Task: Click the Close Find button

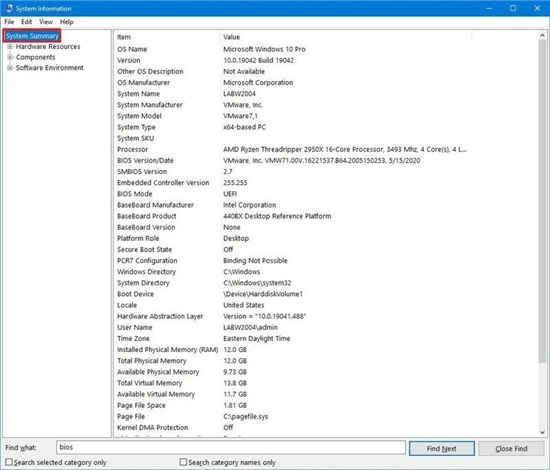Action: click(511, 448)
